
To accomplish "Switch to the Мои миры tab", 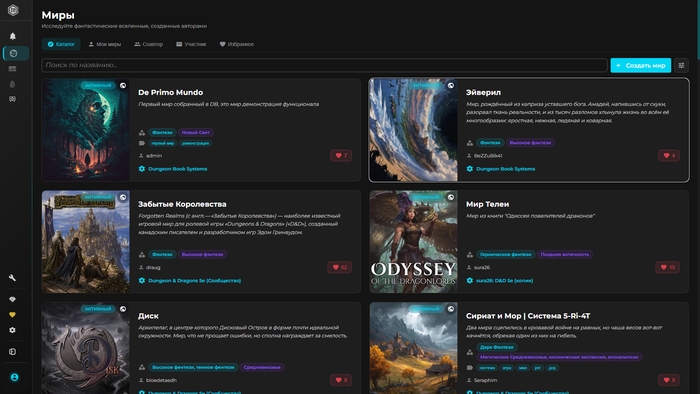I will pyautogui.click(x=104, y=44).
